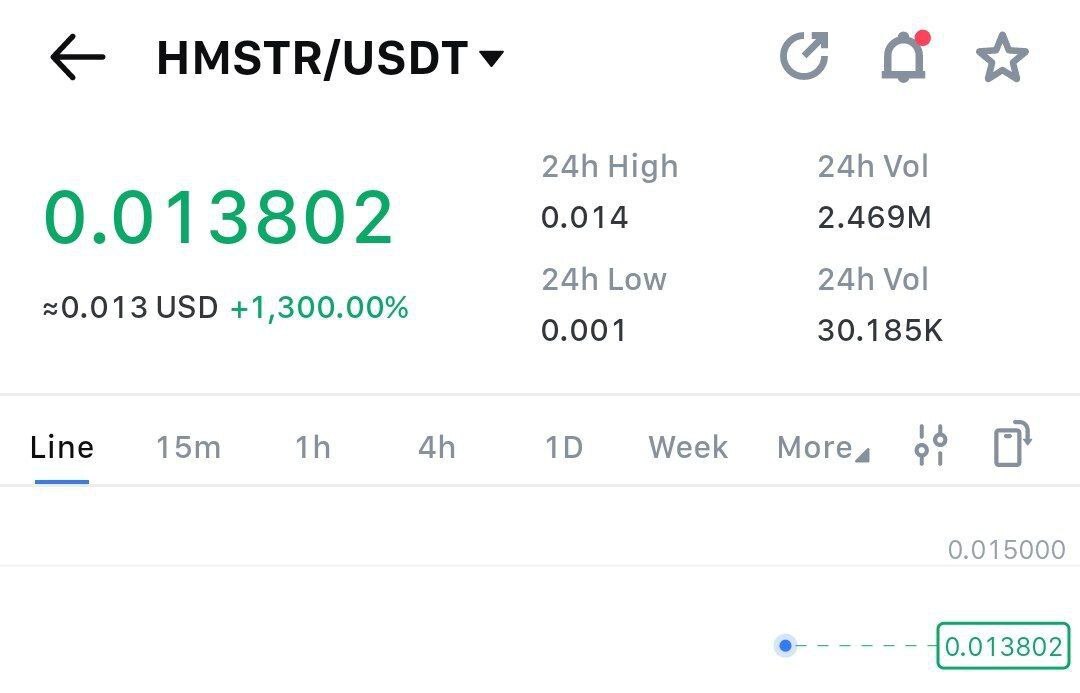
Task: Open the share icon at top
Action: [x=804, y=56]
